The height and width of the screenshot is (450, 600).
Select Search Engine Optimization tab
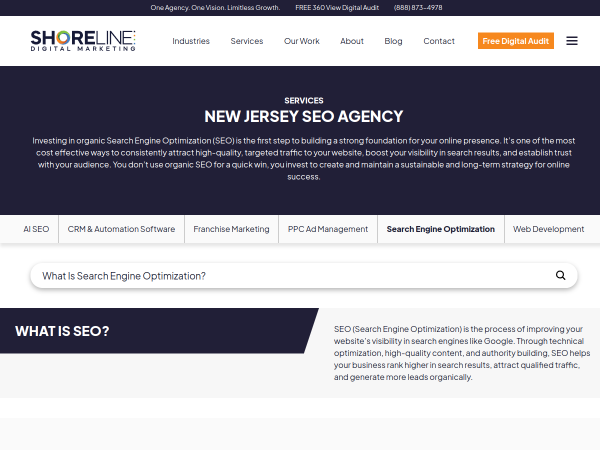441,229
